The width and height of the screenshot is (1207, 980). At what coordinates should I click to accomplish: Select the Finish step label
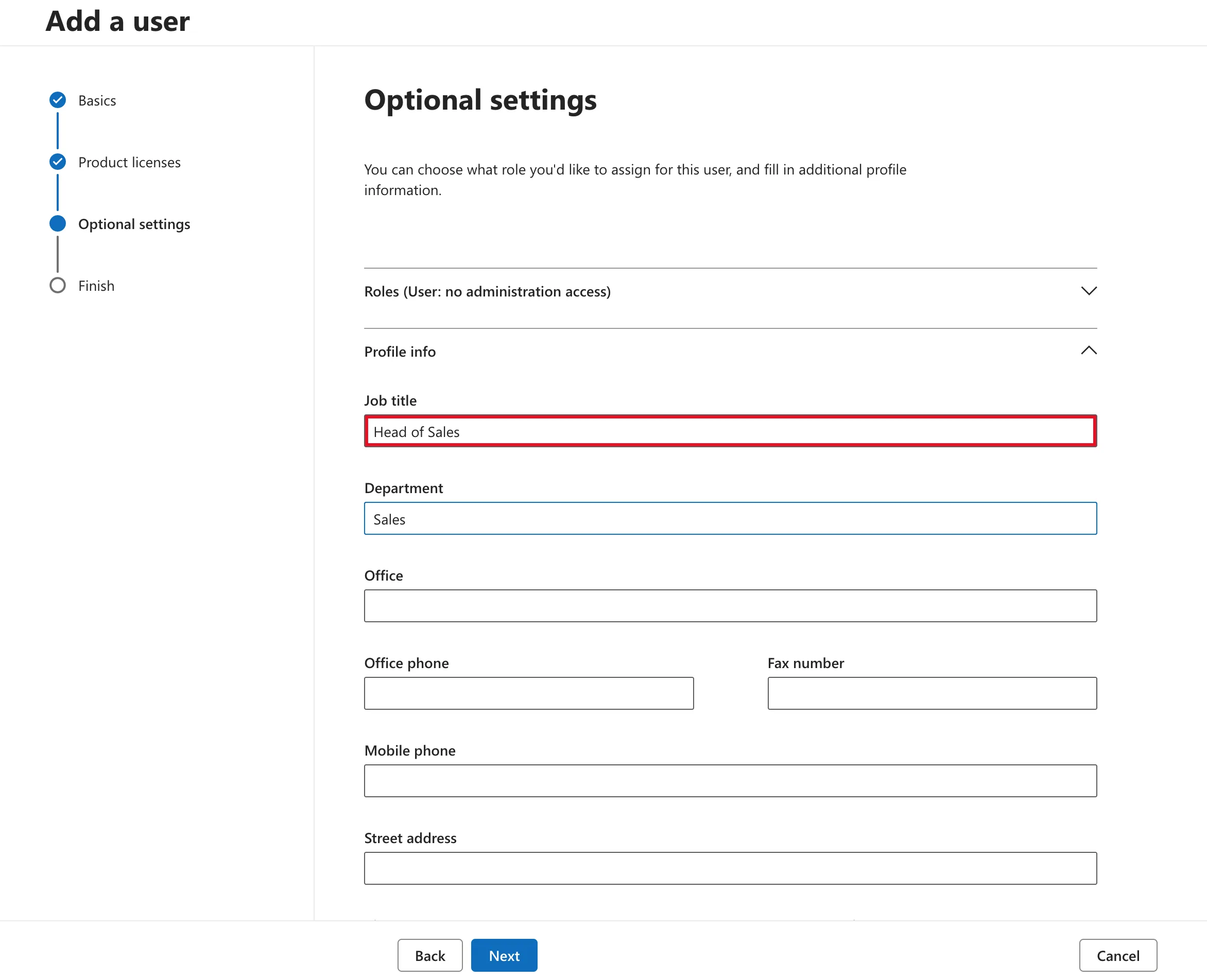point(97,286)
